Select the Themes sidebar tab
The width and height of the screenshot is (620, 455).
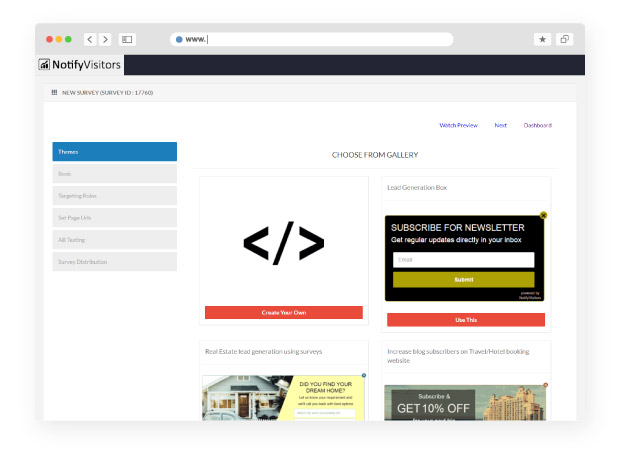click(x=115, y=152)
